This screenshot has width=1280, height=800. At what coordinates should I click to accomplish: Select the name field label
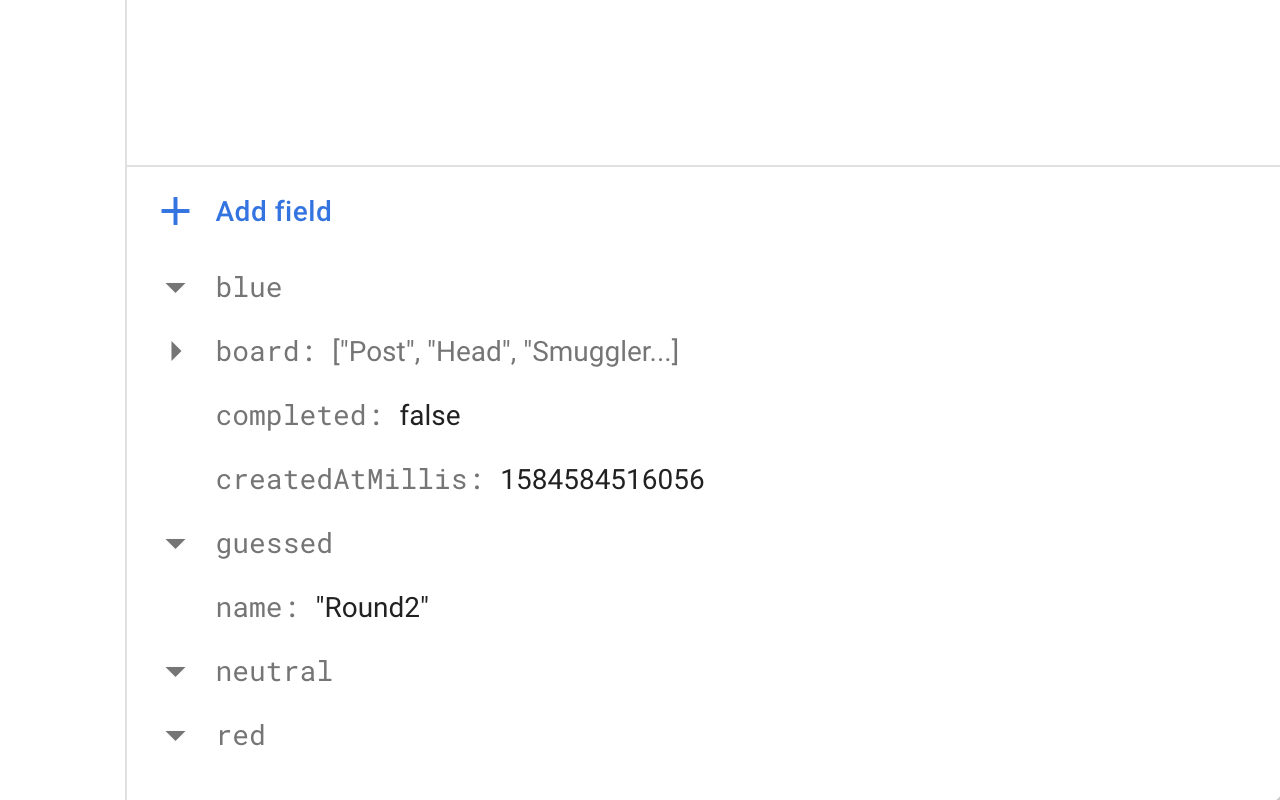coord(249,607)
